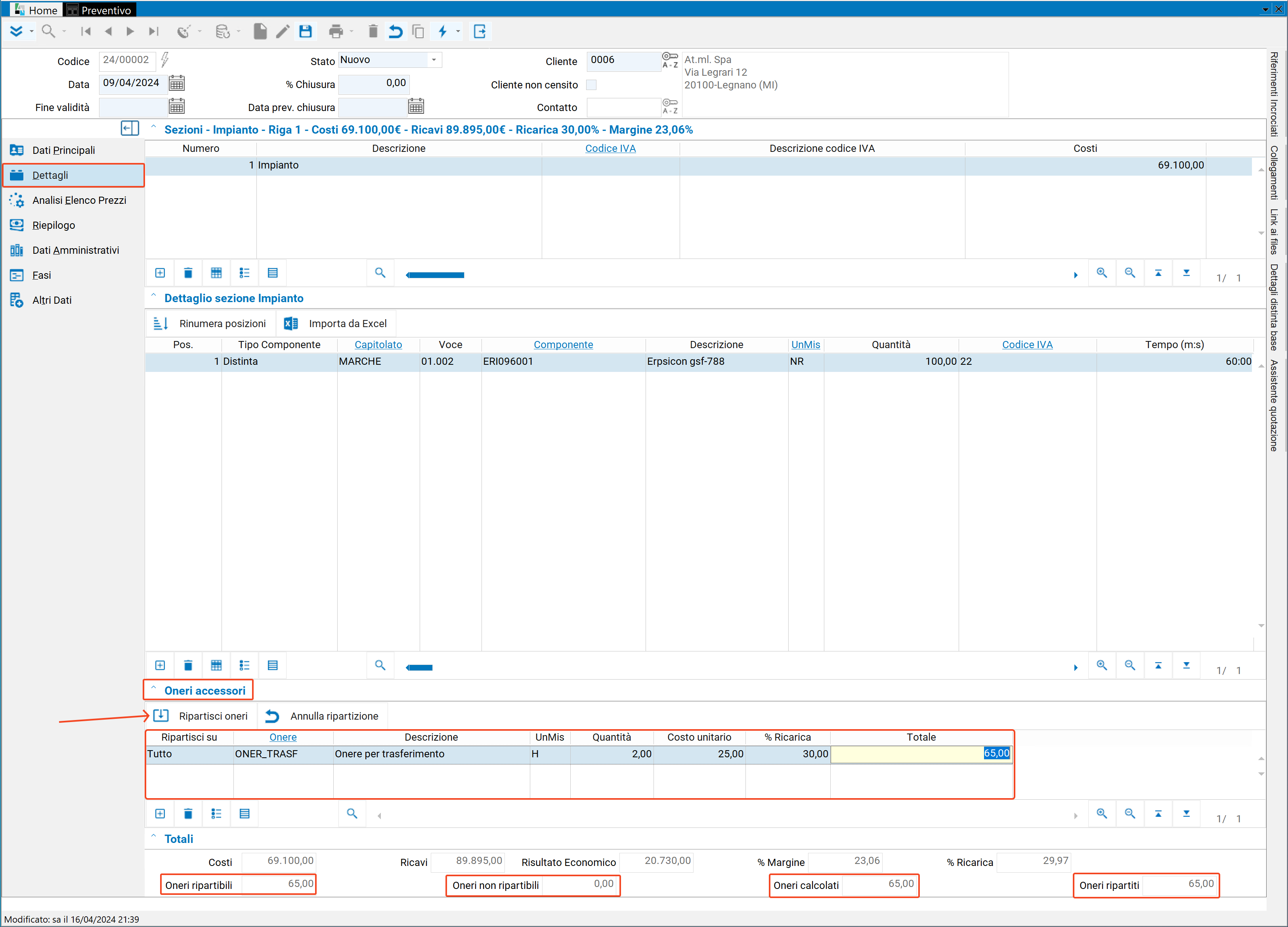Viewport: 1288px width, 927px height.
Task: Go to previous record arrow
Action: coord(108,31)
